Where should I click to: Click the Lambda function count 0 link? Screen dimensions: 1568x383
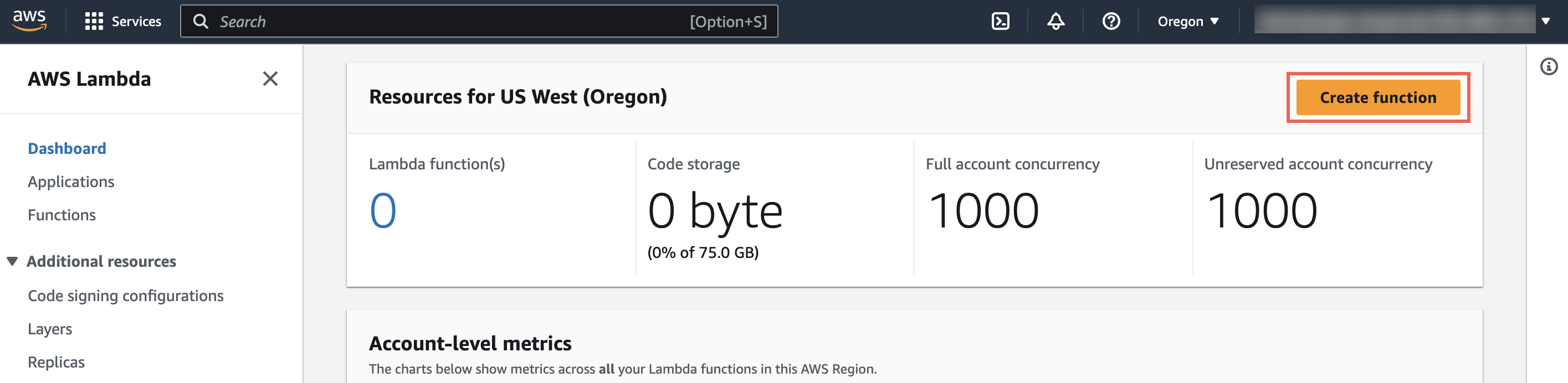[x=383, y=210]
